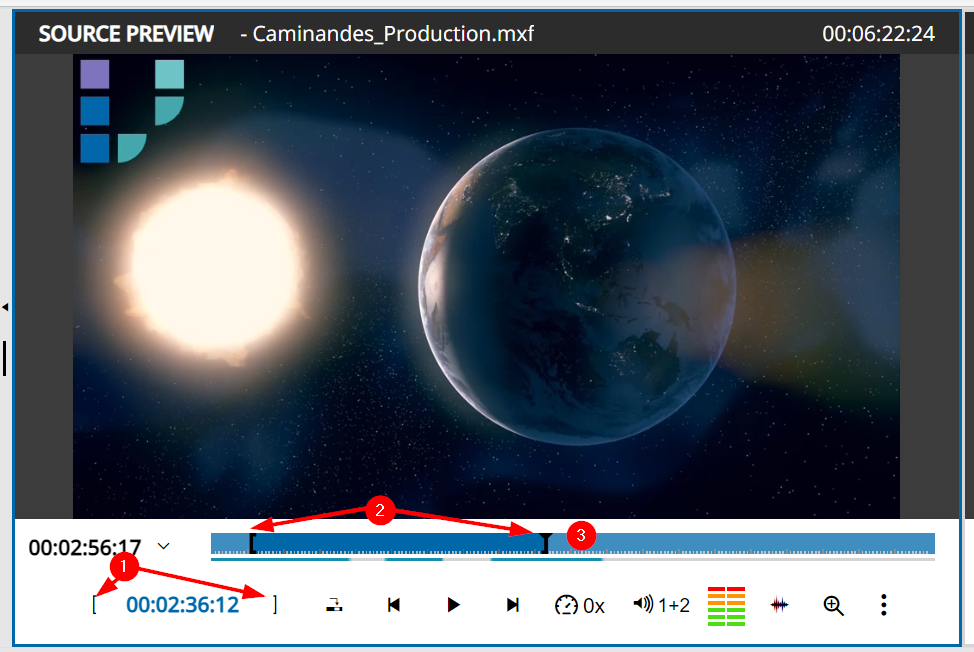Click the playhead out-point marker on timeline

(544, 543)
